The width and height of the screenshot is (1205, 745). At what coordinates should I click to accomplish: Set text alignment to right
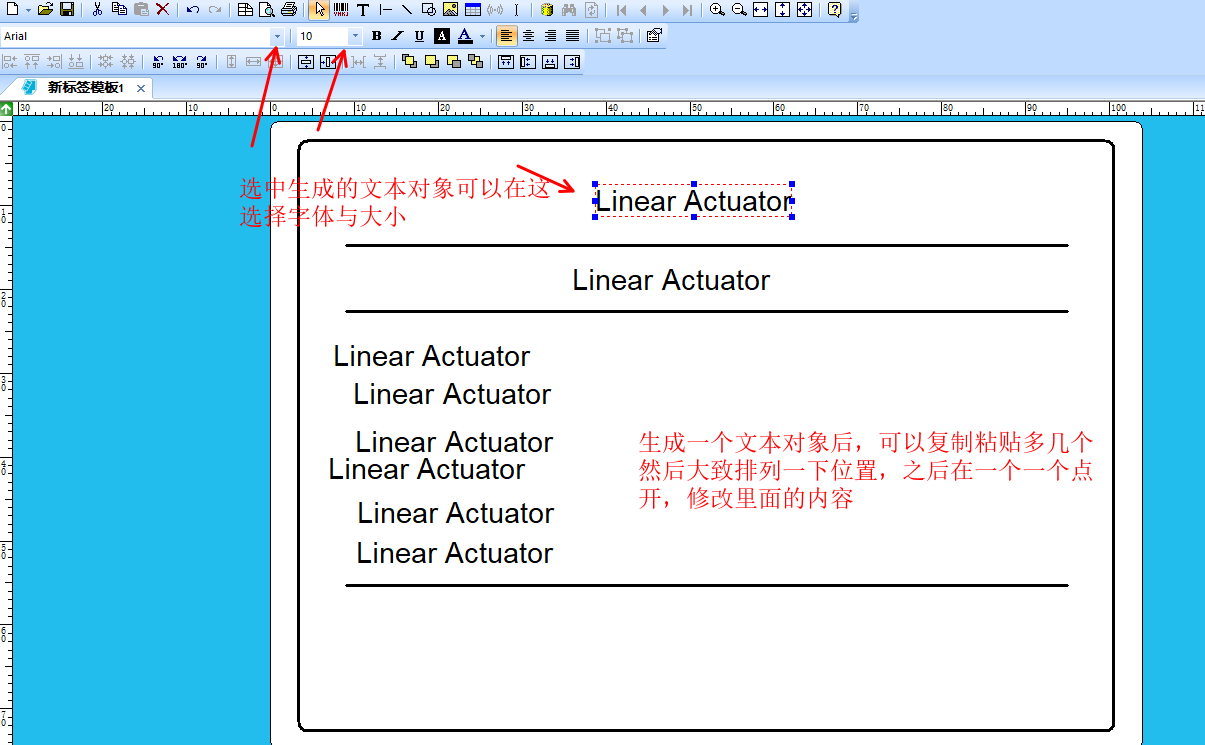[x=551, y=36]
